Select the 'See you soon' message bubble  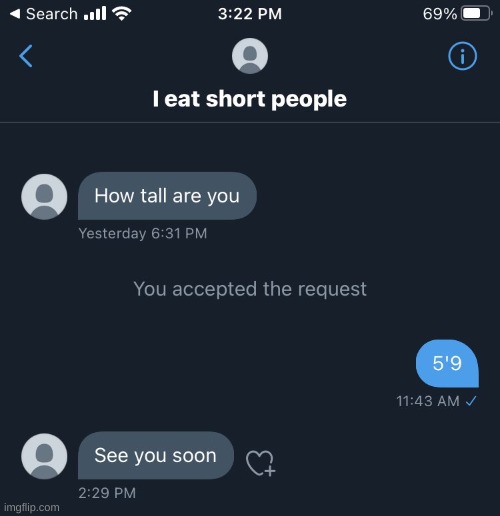[156, 456]
